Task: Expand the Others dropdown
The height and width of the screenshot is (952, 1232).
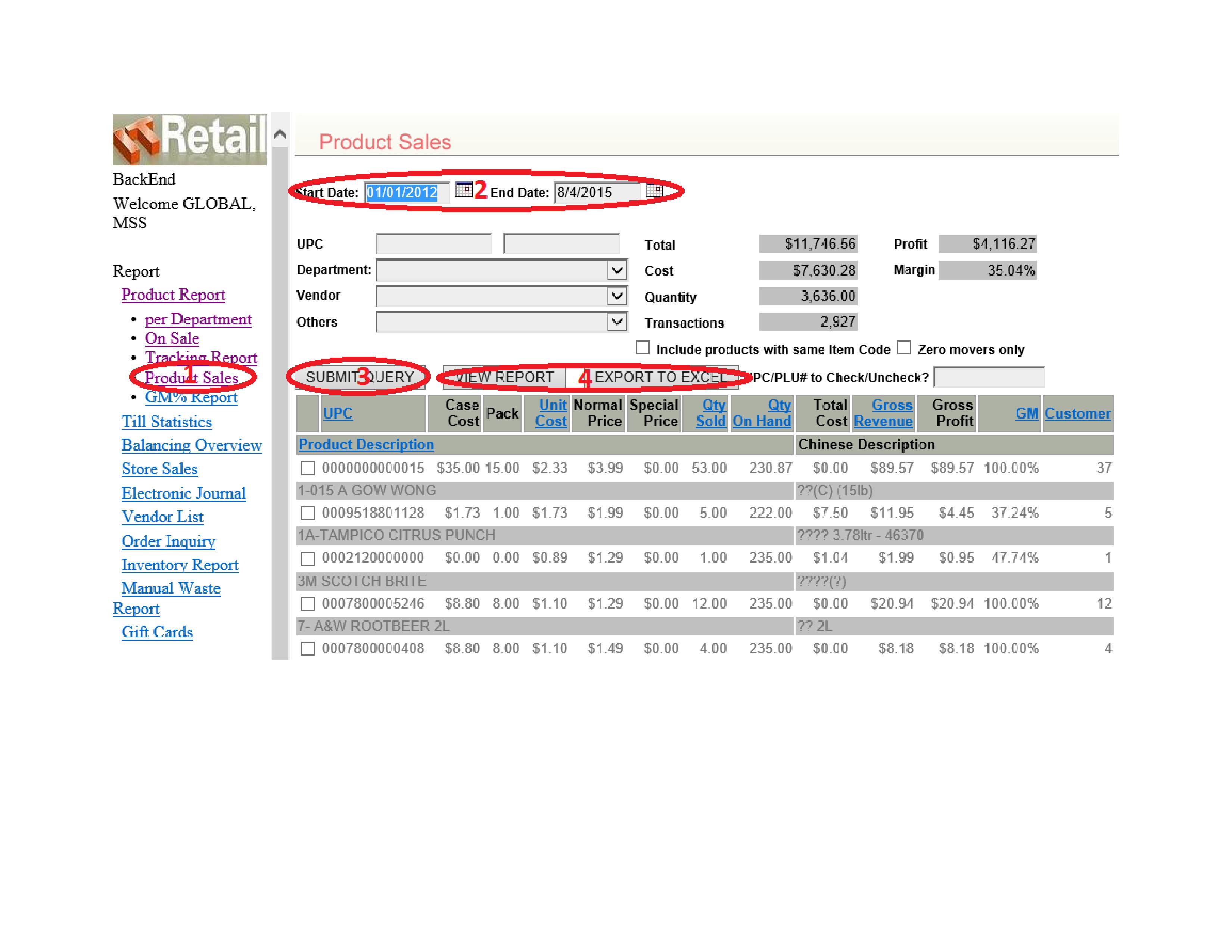Action: (x=617, y=321)
